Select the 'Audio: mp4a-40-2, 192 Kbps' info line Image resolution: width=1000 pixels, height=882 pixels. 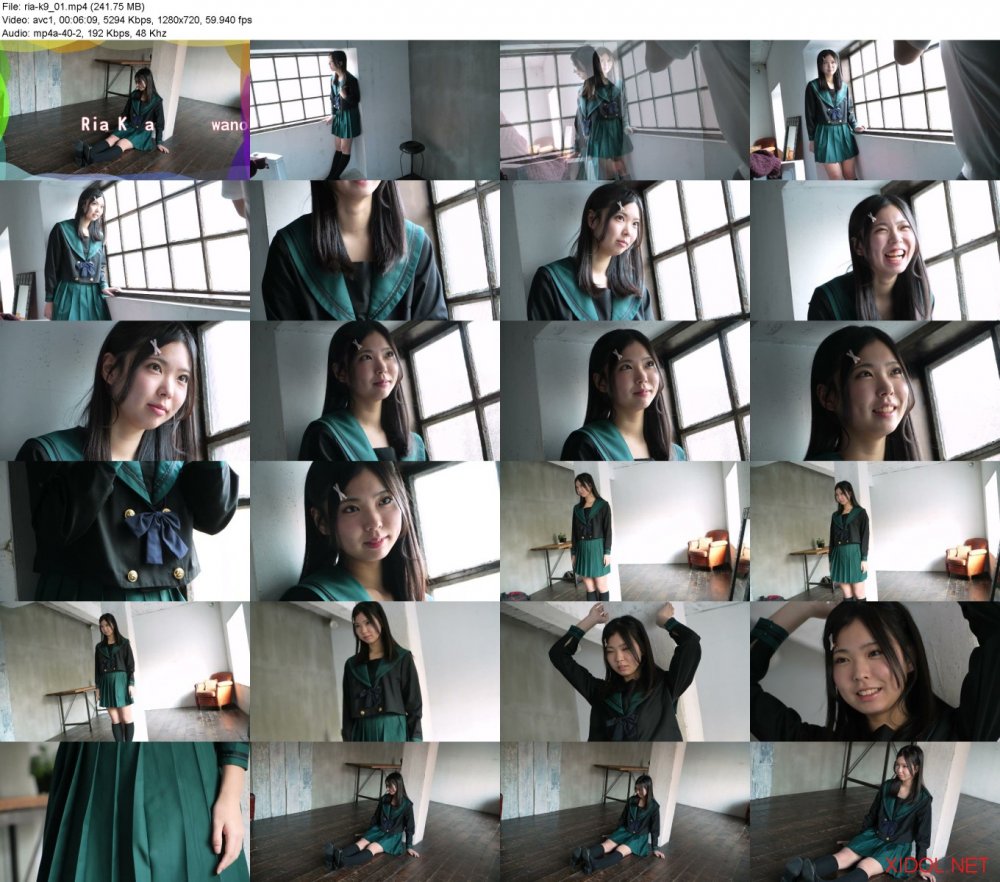(84, 33)
